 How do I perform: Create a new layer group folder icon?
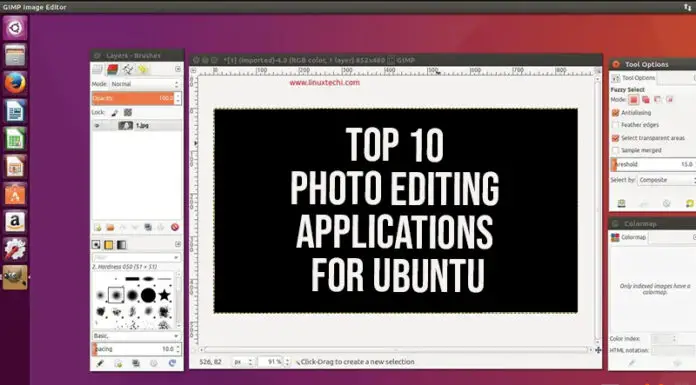click(x=110, y=227)
